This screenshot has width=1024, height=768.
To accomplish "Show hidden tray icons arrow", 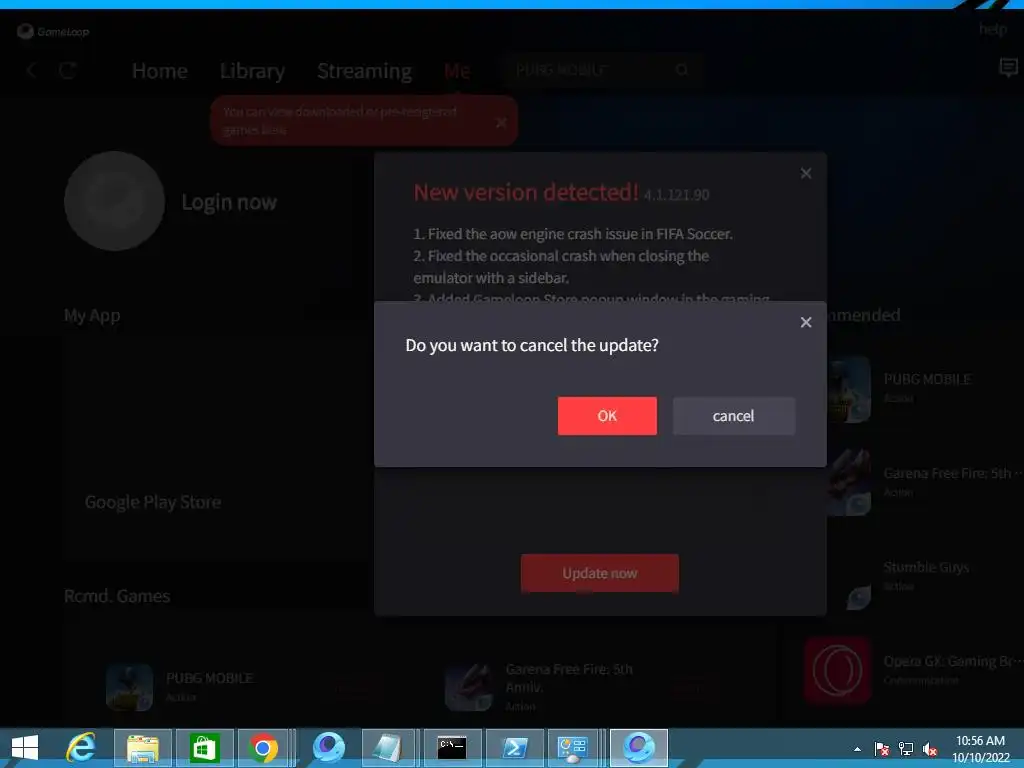I will [x=857, y=749].
